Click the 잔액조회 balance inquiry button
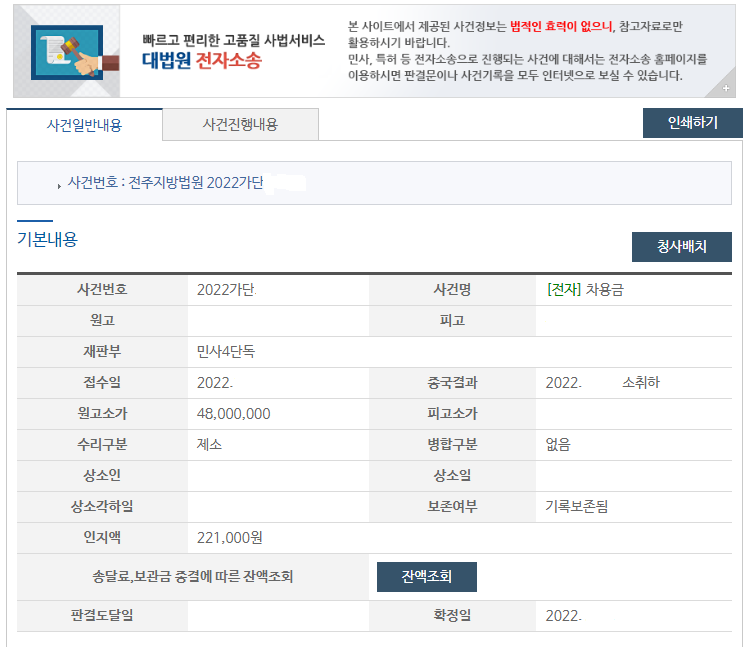 (x=426, y=577)
